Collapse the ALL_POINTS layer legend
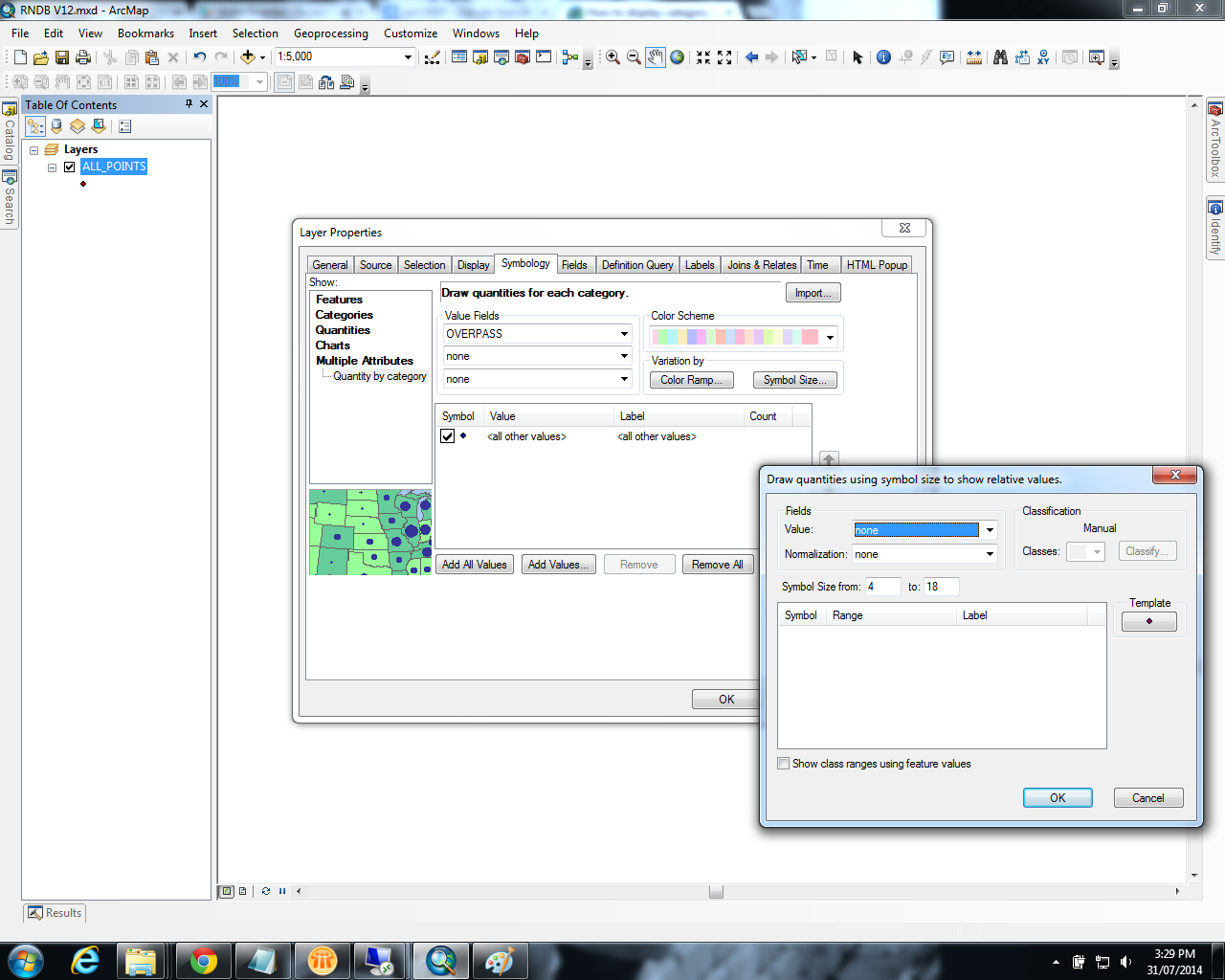Screen dimensions: 1225x980 click(52, 167)
